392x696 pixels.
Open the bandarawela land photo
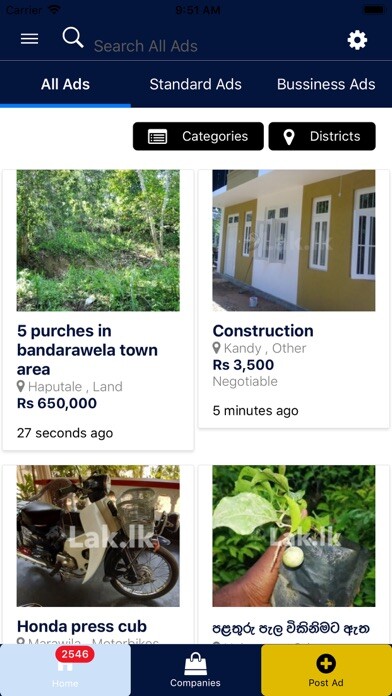click(98, 240)
